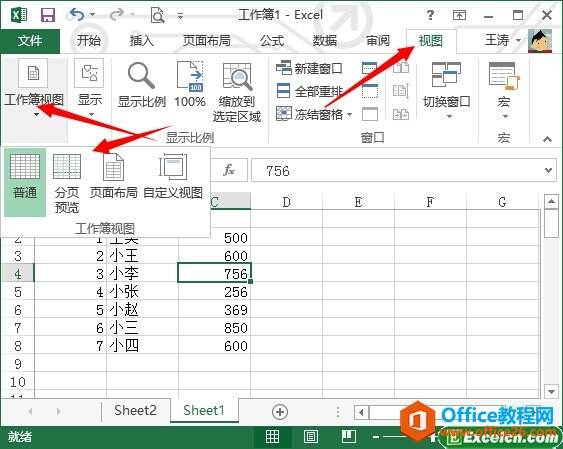Select 普通 normal view
The width and height of the screenshot is (563, 449).
(25, 182)
